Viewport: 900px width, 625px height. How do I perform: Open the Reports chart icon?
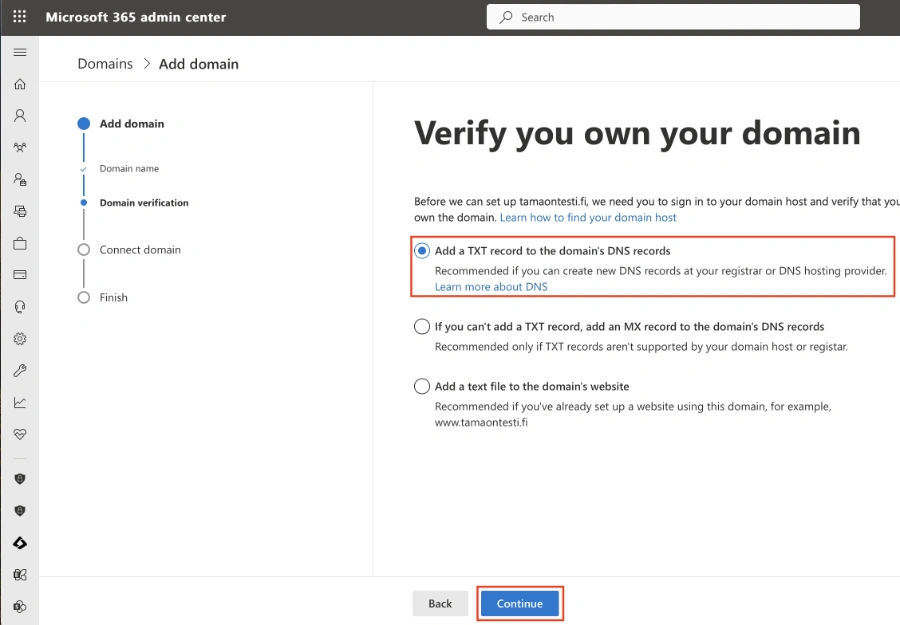[20, 402]
